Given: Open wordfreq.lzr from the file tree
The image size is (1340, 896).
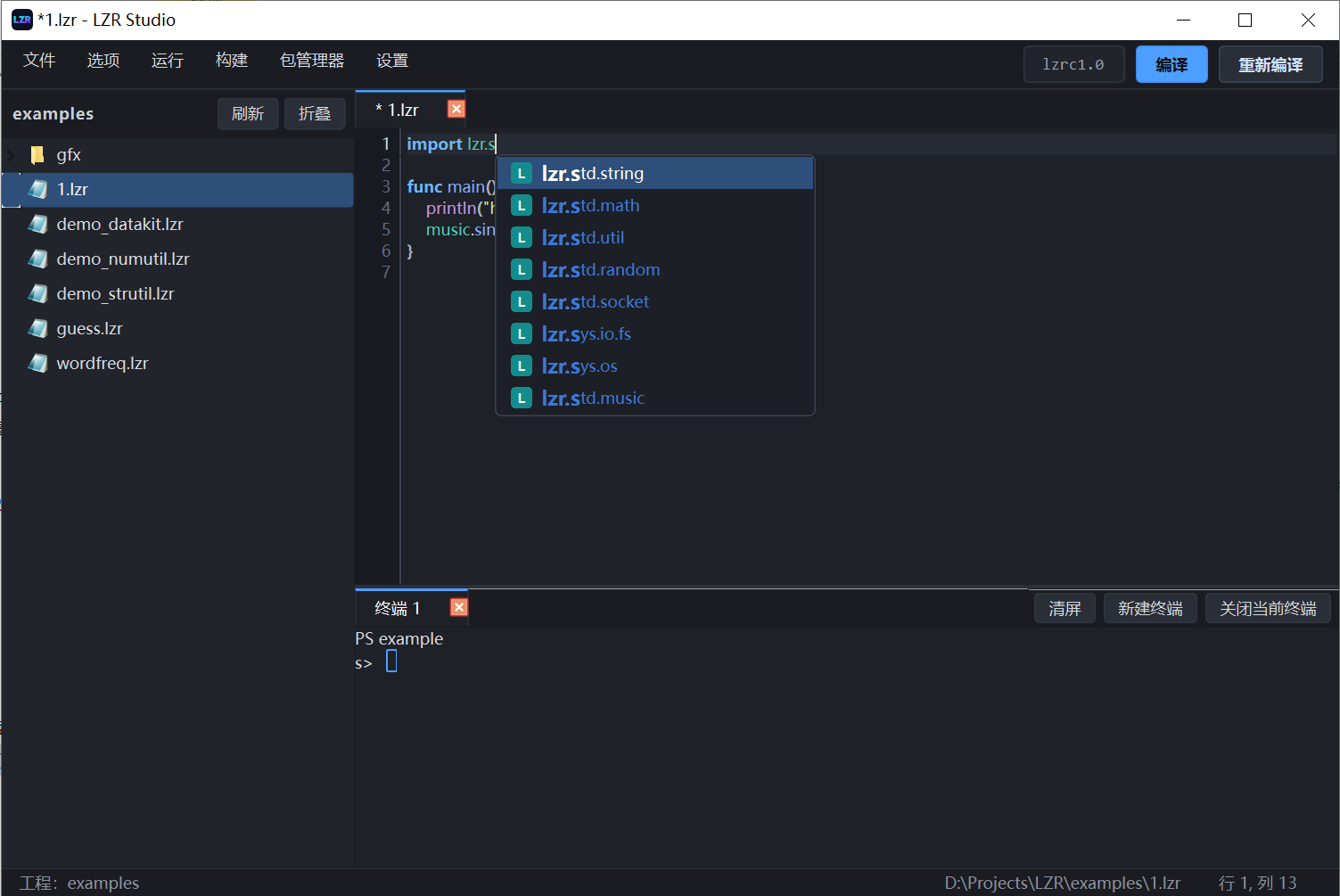Looking at the screenshot, I should pos(178,364).
